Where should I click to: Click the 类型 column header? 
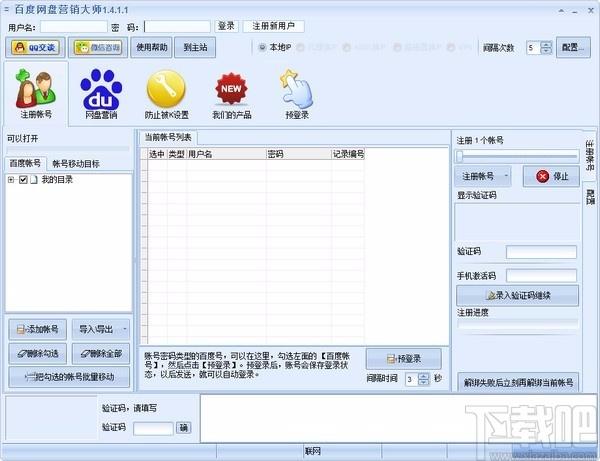click(x=176, y=154)
